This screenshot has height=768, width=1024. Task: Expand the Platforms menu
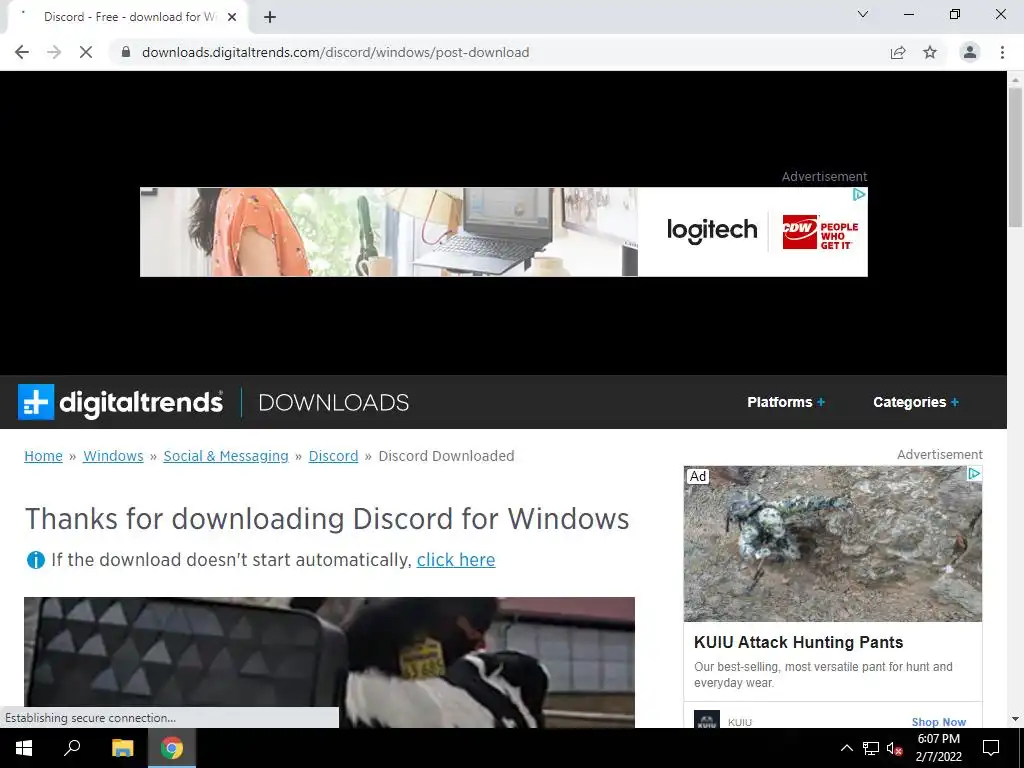click(x=786, y=402)
